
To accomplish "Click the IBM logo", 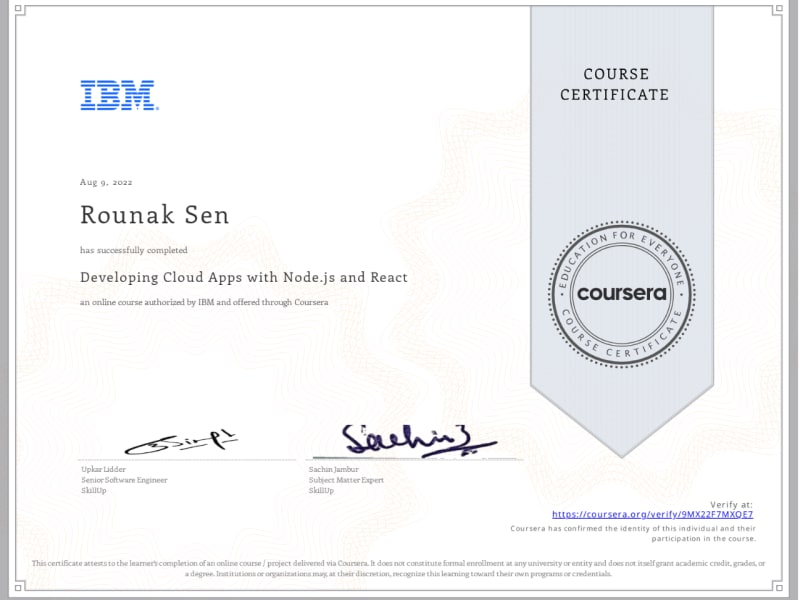I will [x=119, y=95].
